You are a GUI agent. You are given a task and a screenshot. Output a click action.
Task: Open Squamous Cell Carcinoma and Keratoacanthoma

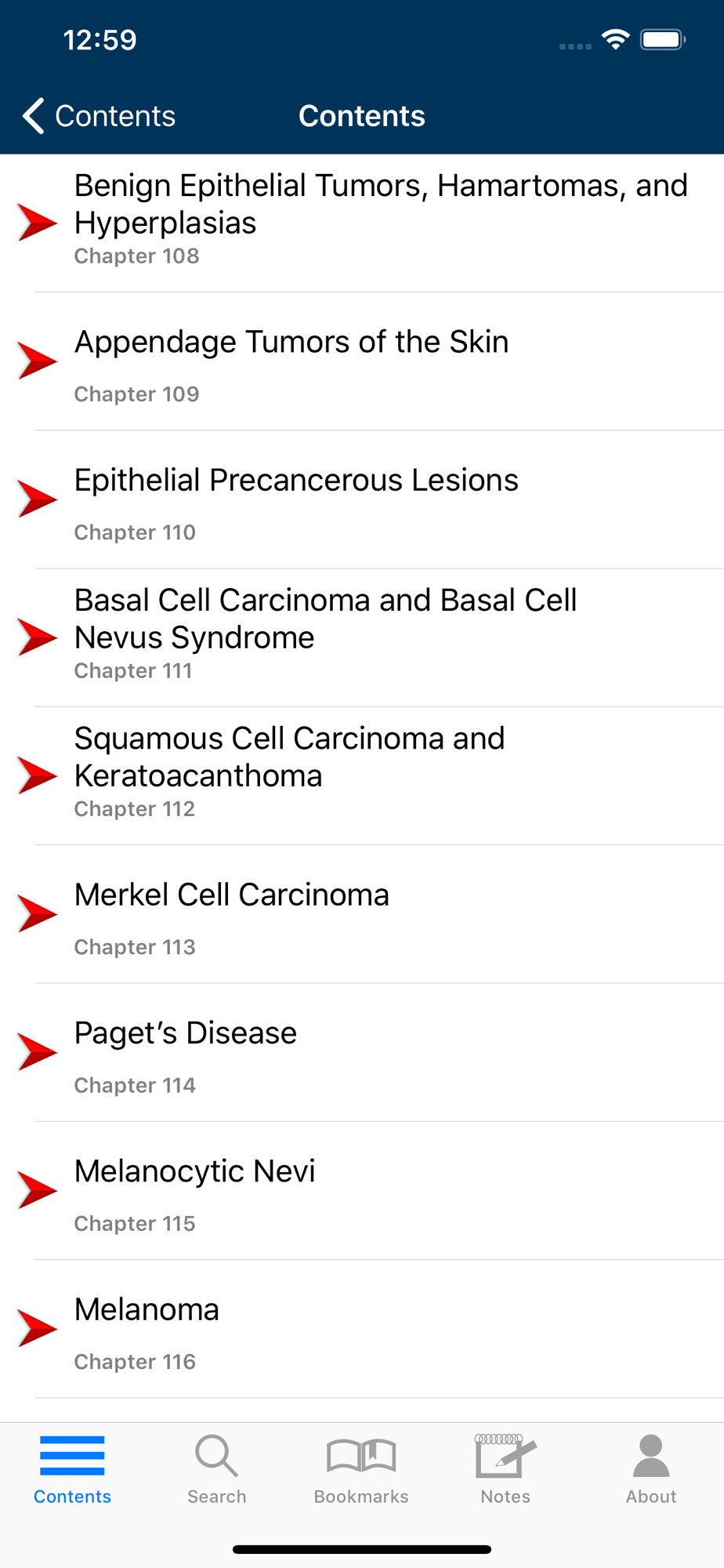coord(289,757)
